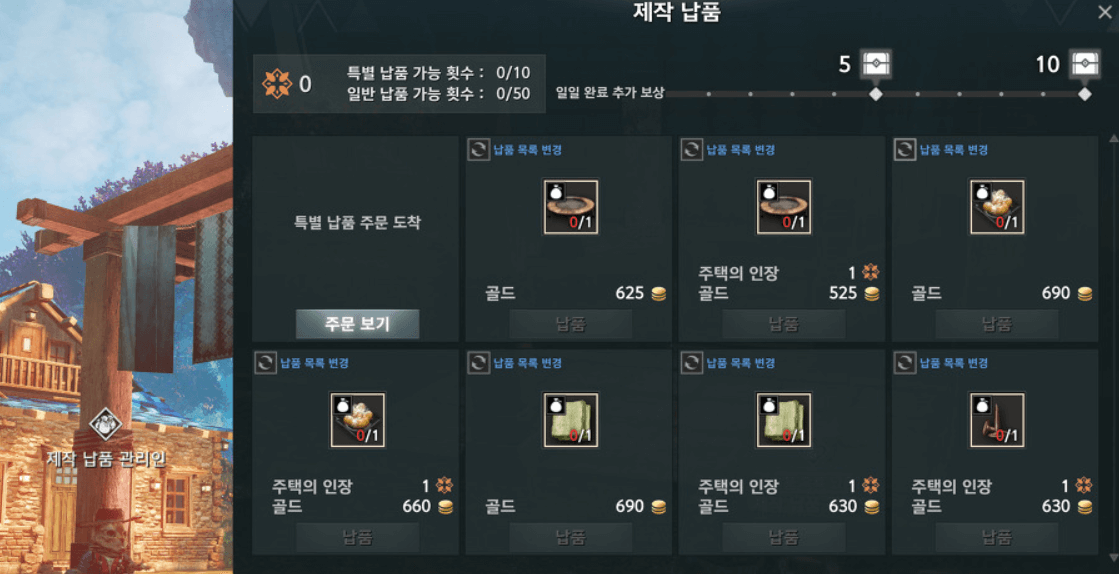
Task: Select the first-row gold nugget item, 690 gold
Action: tap(997, 206)
